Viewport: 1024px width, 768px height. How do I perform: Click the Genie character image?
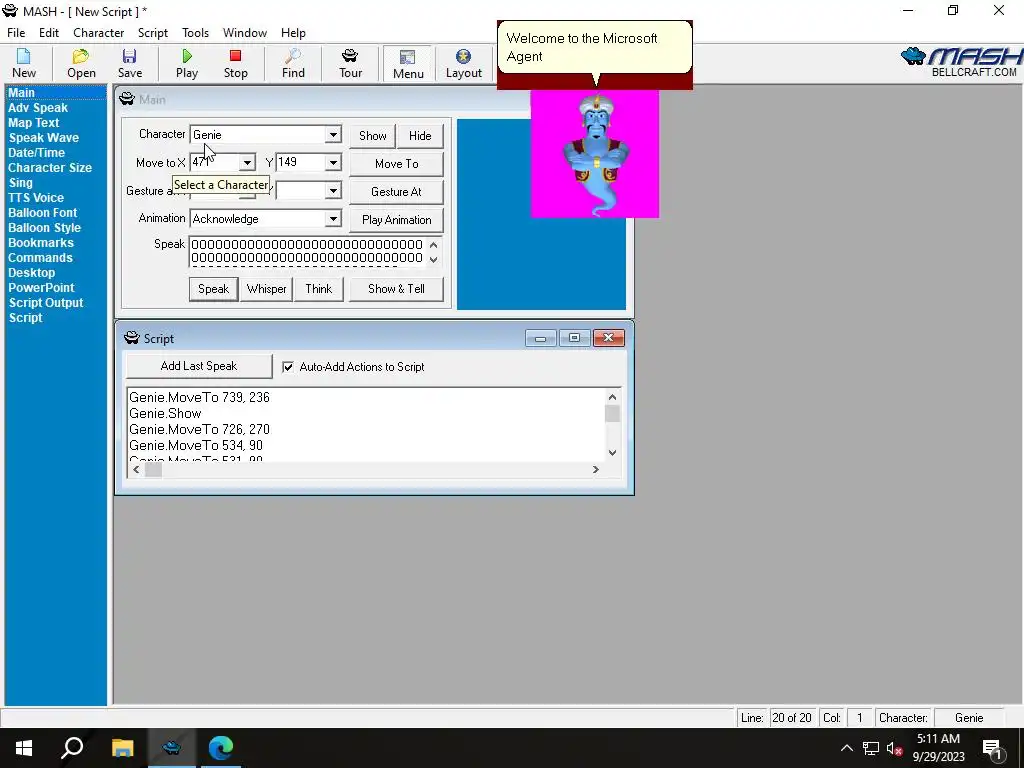(x=595, y=155)
